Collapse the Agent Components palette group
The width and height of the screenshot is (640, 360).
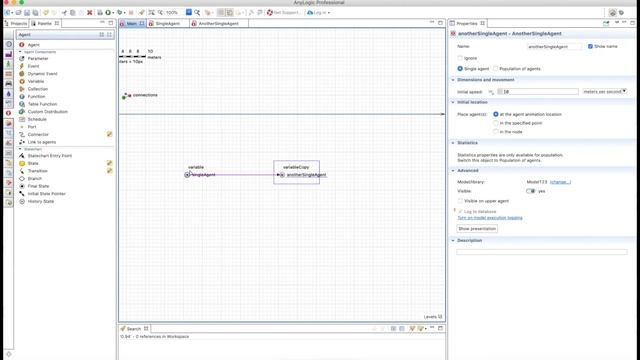coord(20,52)
